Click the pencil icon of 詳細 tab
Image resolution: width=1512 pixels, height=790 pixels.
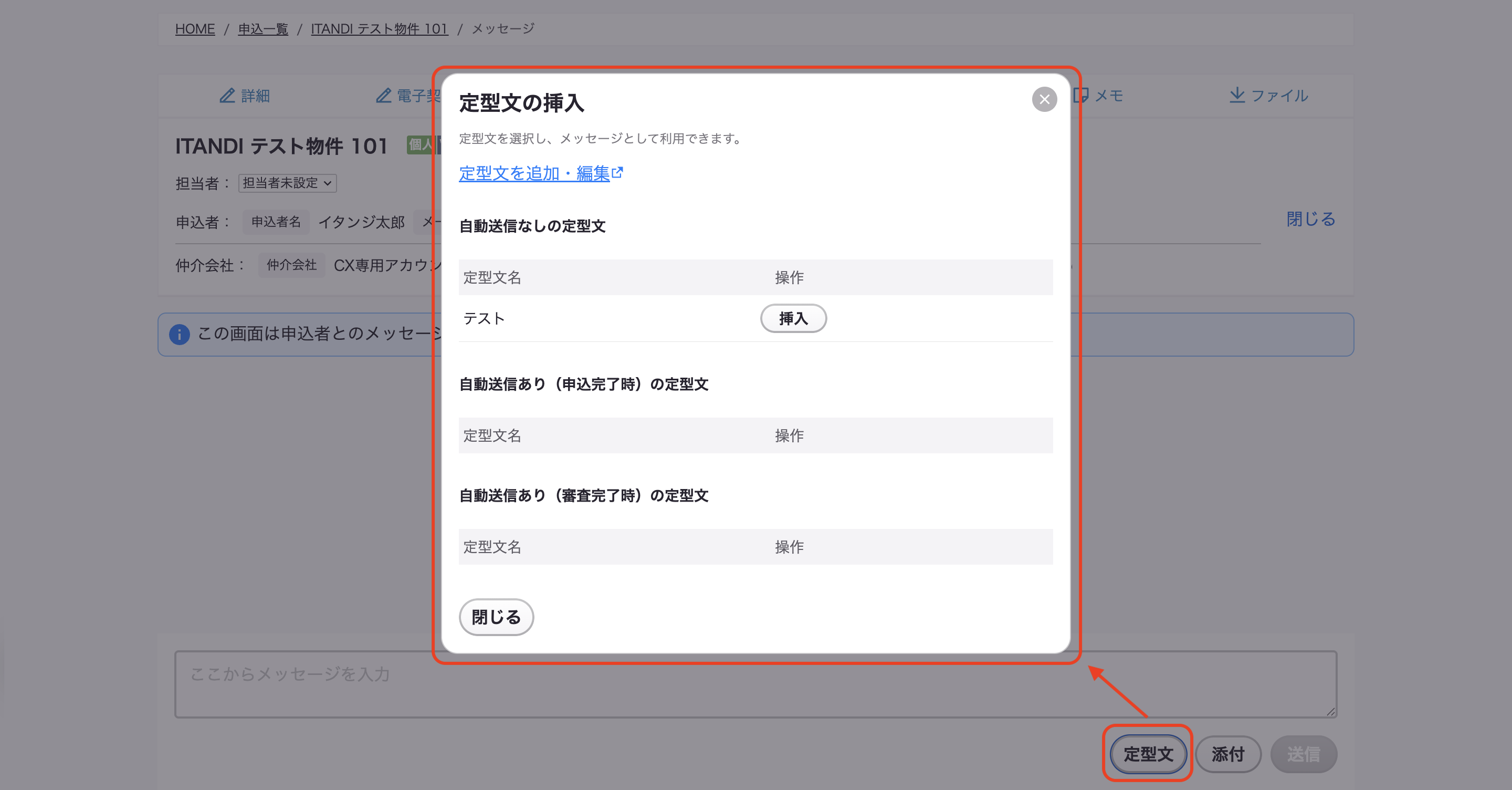227,96
